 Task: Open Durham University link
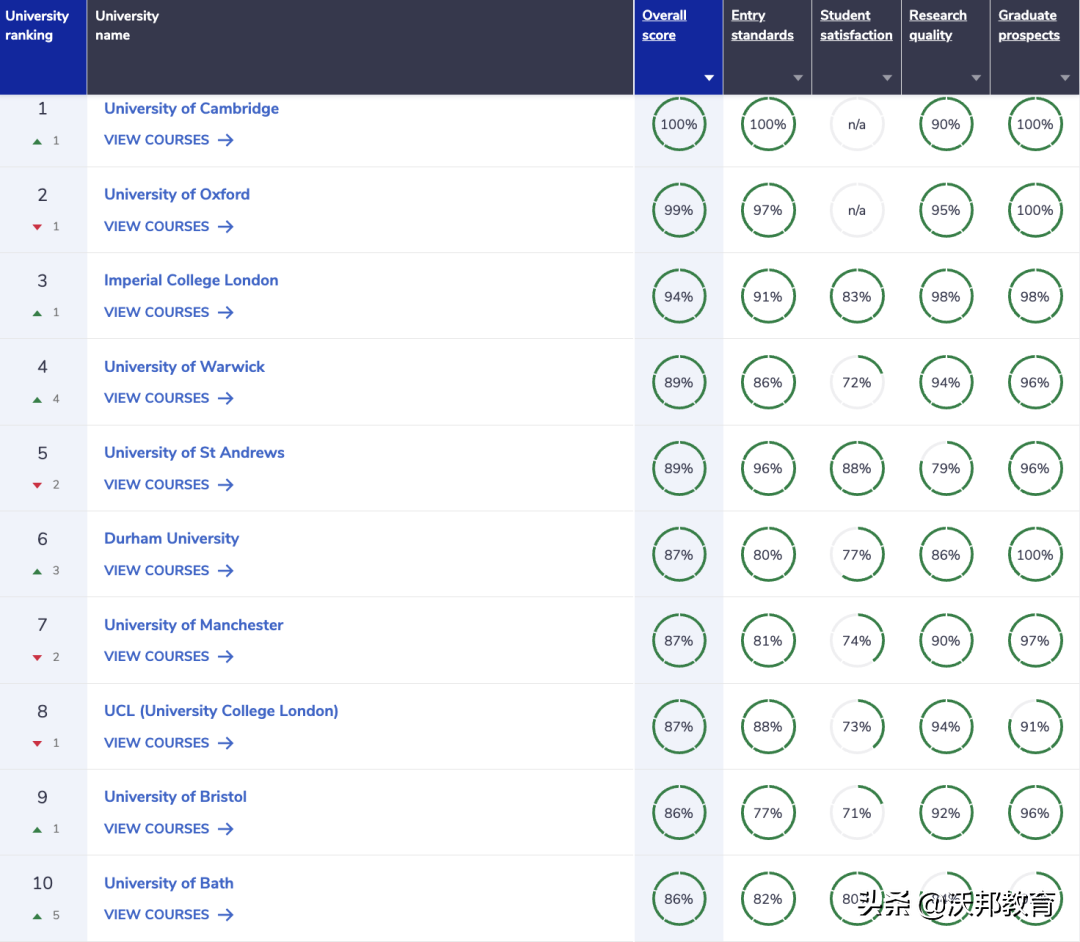[172, 538]
